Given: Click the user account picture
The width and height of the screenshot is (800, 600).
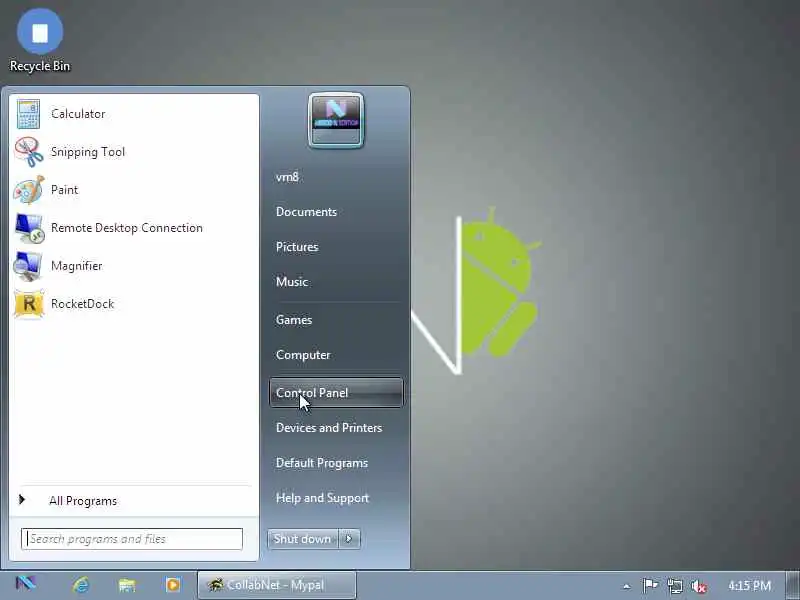Looking at the screenshot, I should click(x=336, y=120).
